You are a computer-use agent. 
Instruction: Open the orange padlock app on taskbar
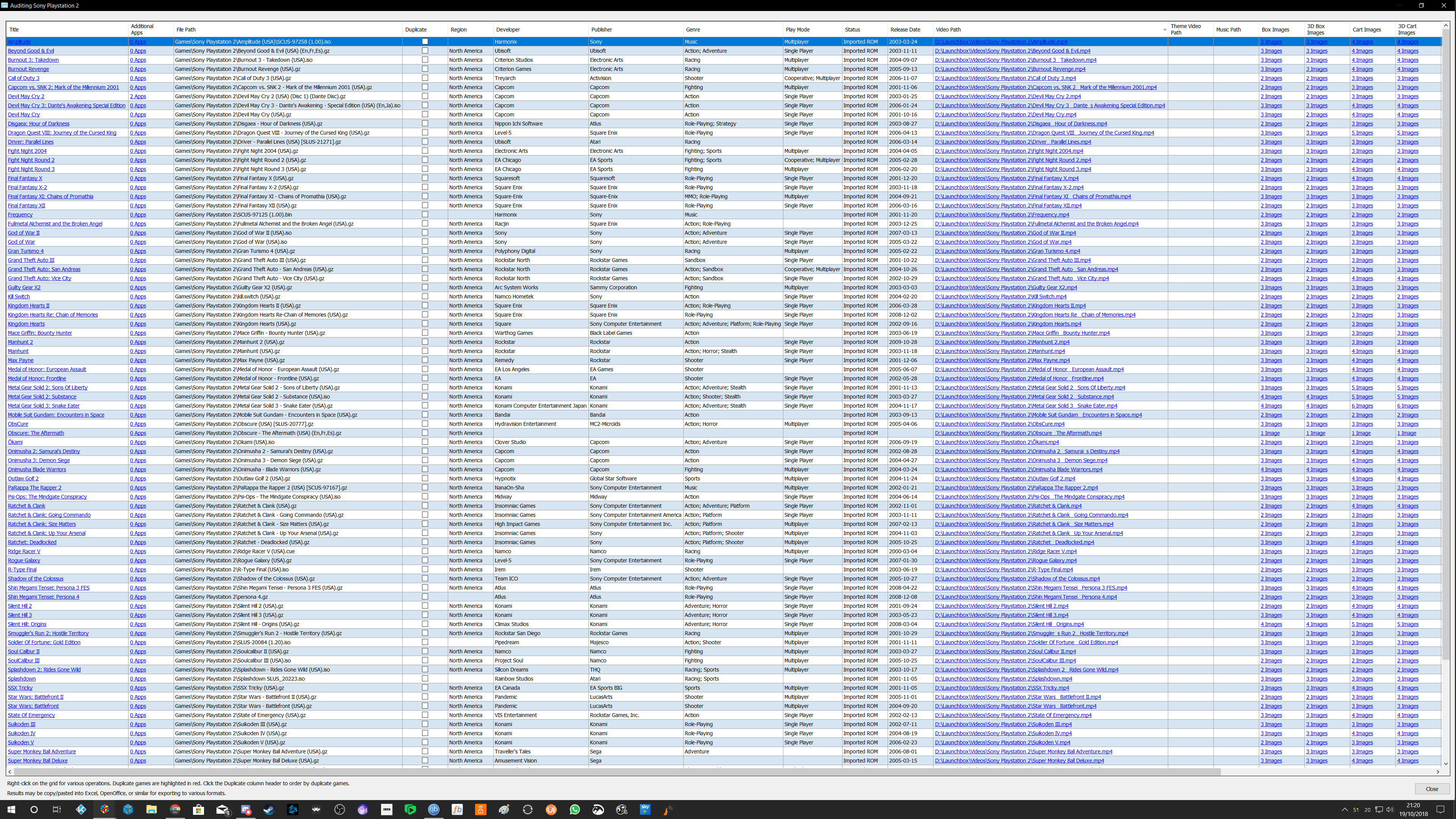480,810
